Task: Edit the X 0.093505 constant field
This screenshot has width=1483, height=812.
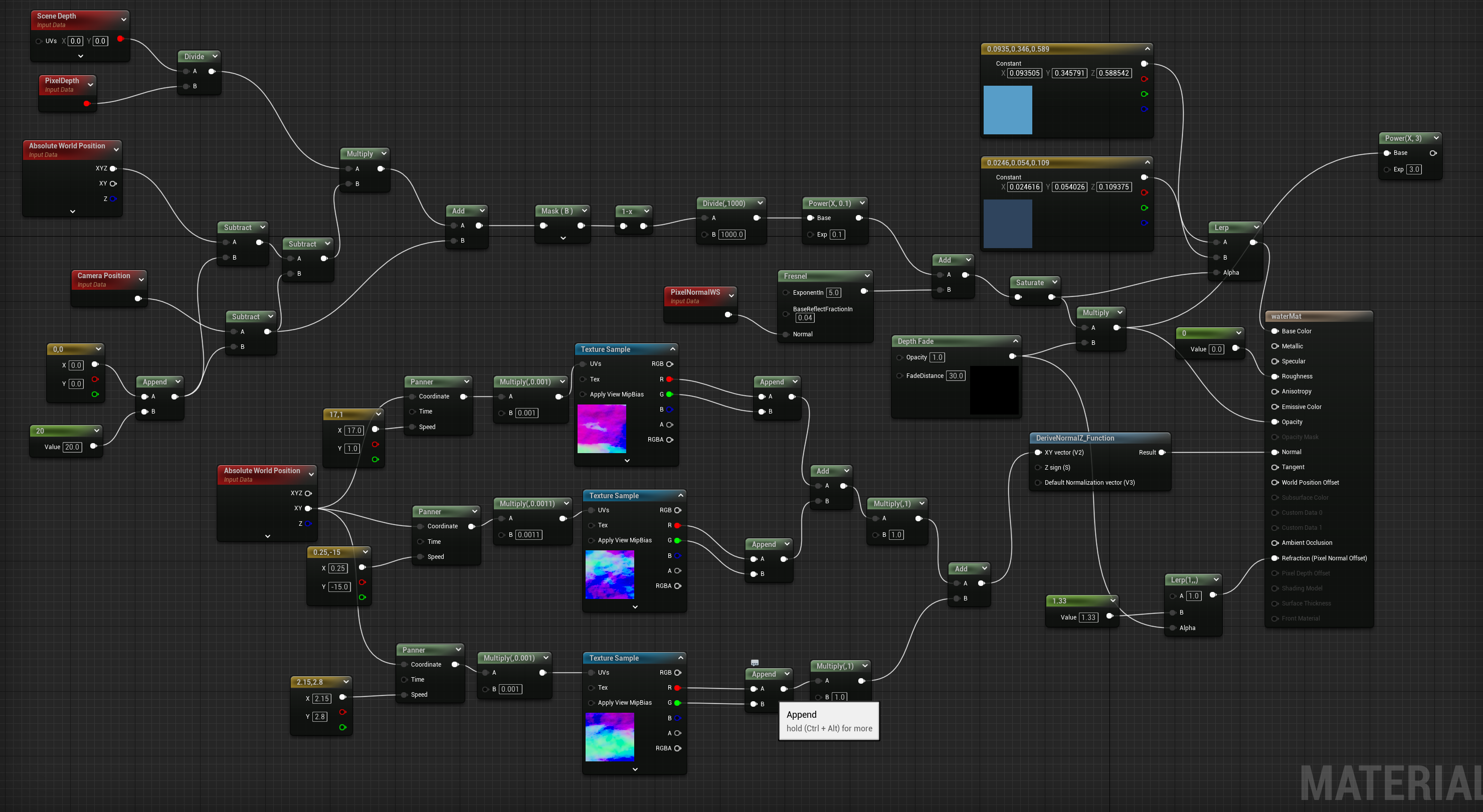Action: pyautogui.click(x=1025, y=73)
